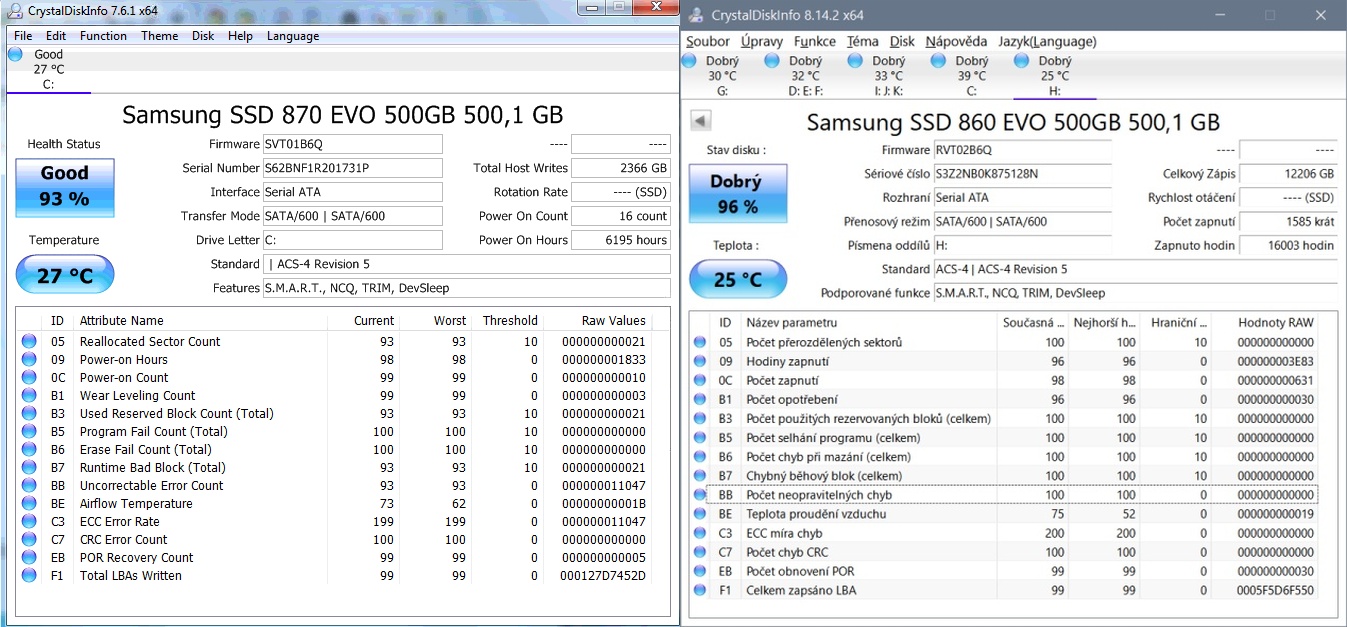Click the status orb for Reallocated Sector Count
This screenshot has width=1347, height=627.
(29, 342)
